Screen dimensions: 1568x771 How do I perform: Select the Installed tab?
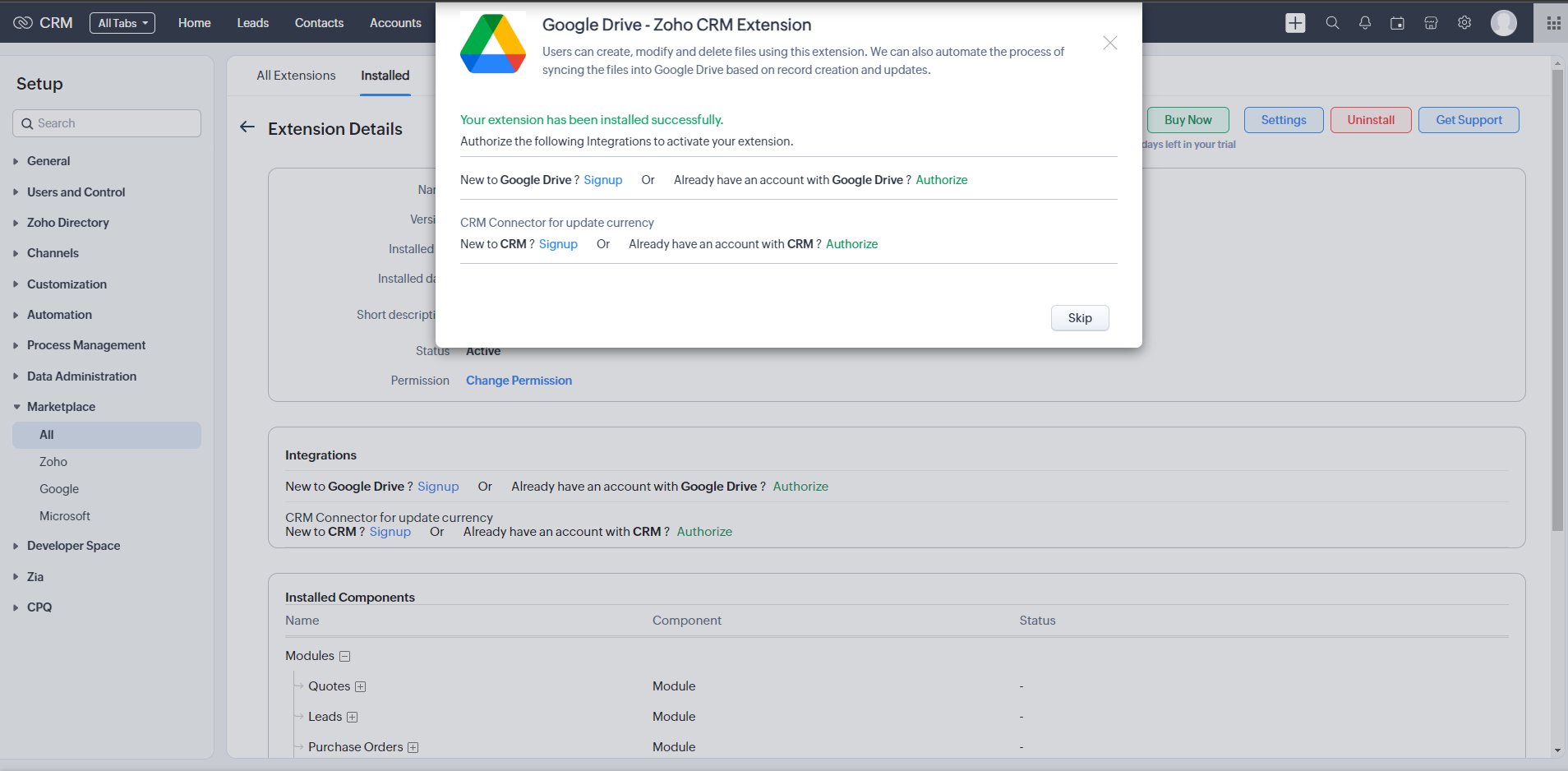(x=385, y=76)
